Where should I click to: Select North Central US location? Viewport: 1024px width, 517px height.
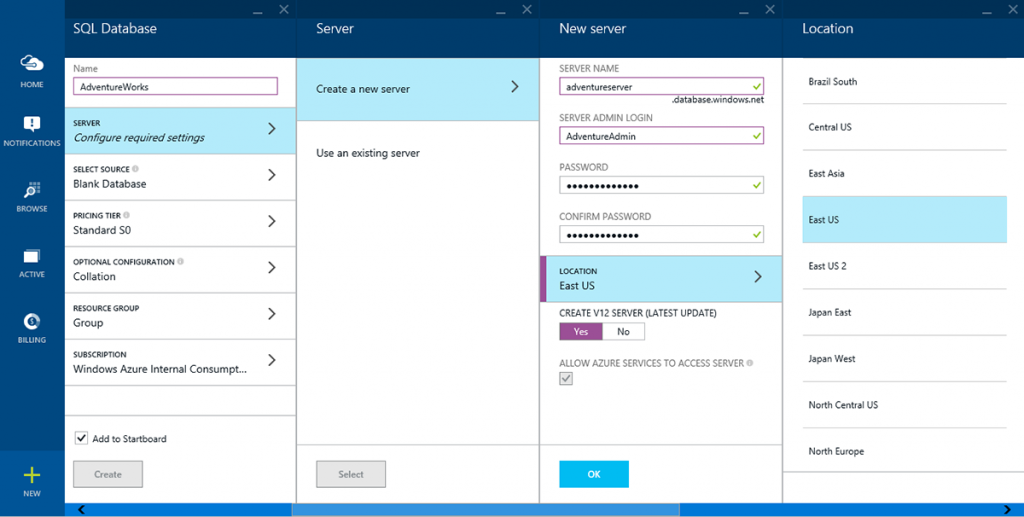tap(904, 405)
